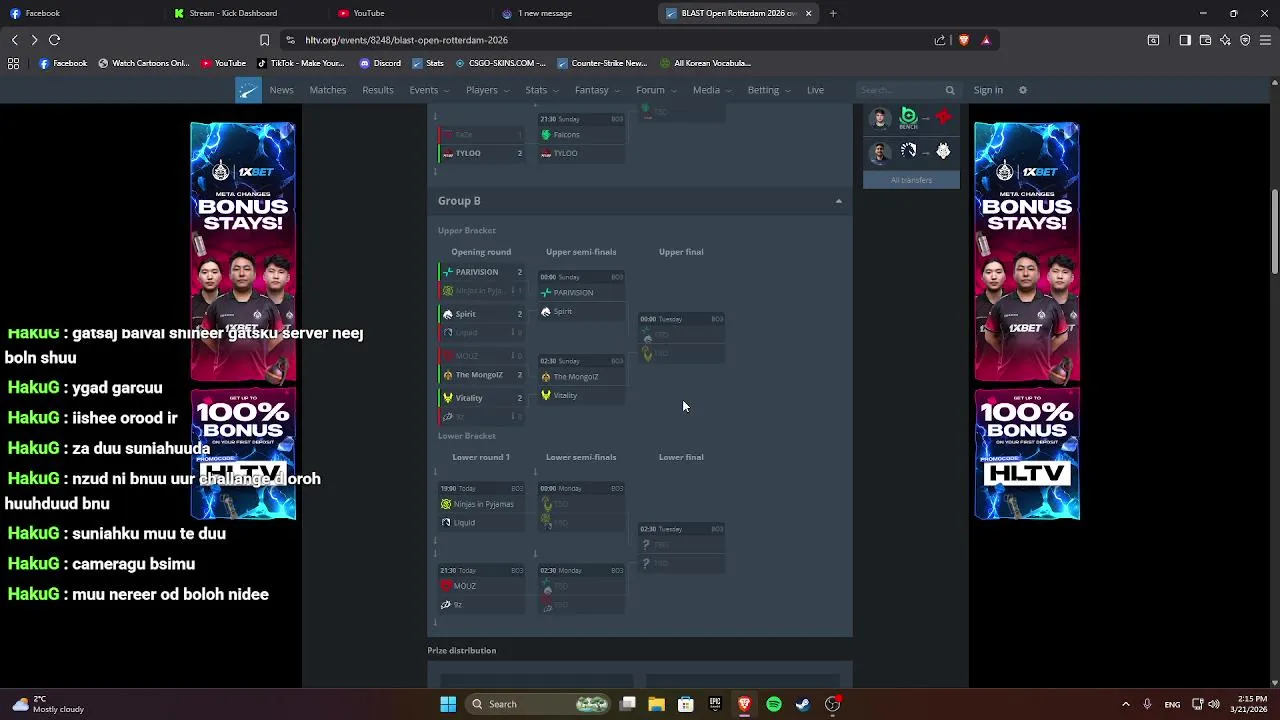Go back with the browser back arrow

pos(14,40)
